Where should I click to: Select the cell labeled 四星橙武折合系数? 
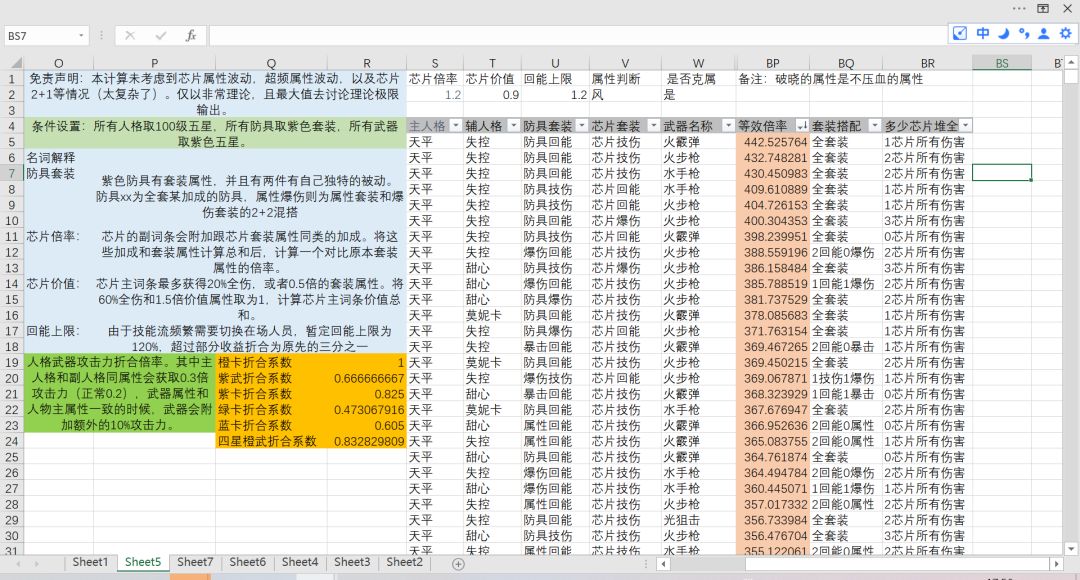pos(271,441)
